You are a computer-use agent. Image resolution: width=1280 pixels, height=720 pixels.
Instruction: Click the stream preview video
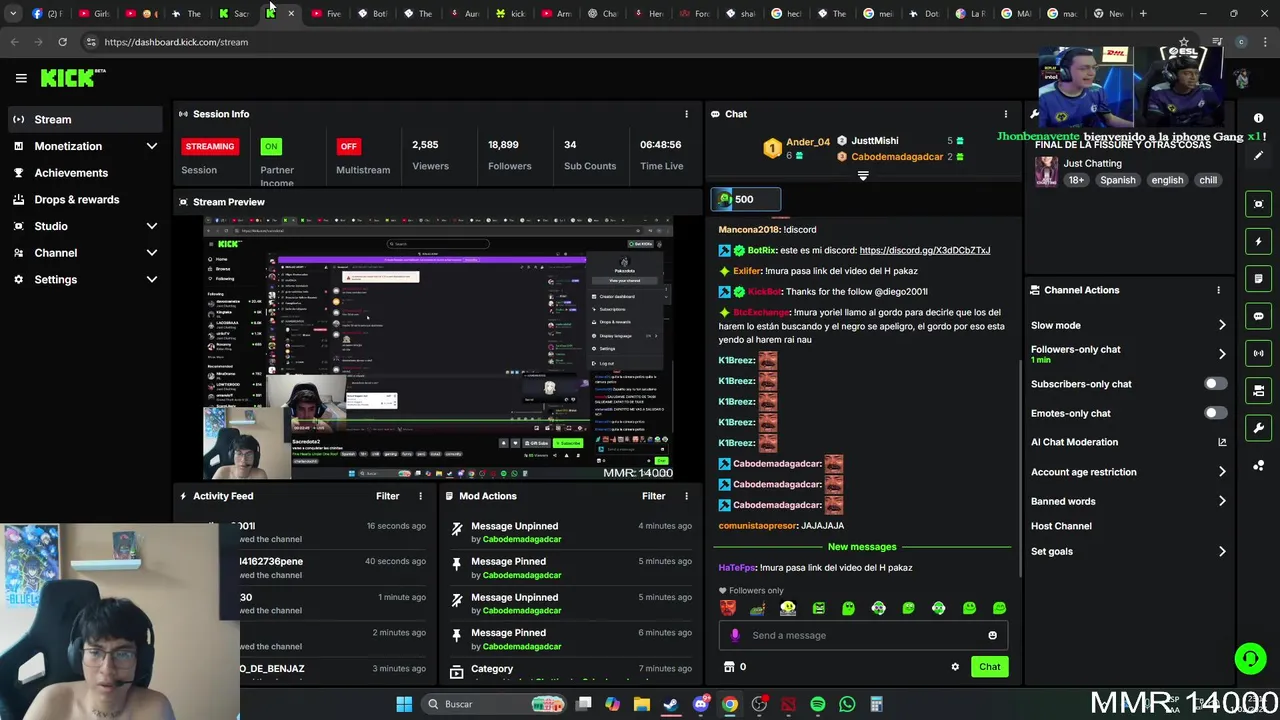coord(438,347)
